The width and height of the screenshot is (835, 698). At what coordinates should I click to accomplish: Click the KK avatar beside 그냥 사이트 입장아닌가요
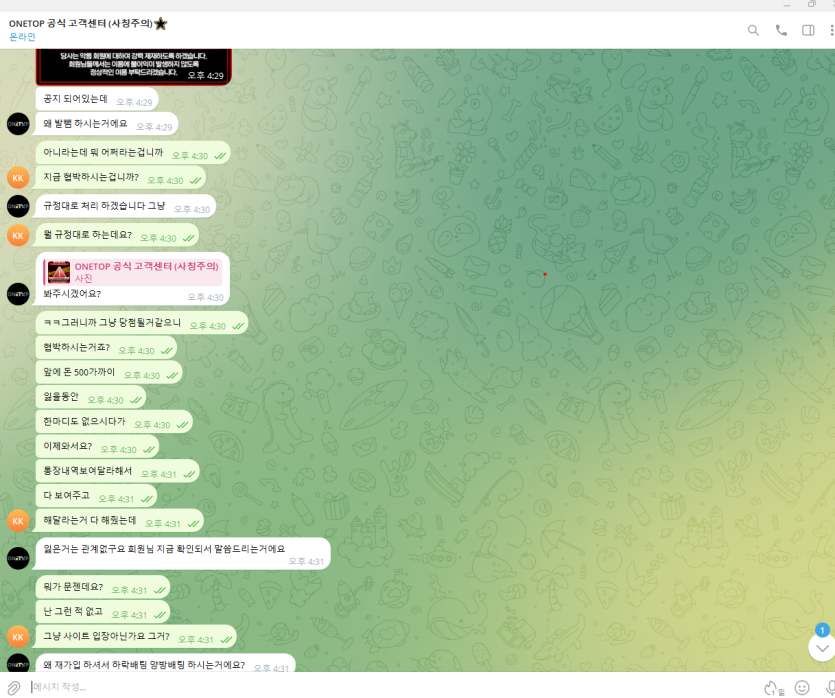tap(18, 637)
